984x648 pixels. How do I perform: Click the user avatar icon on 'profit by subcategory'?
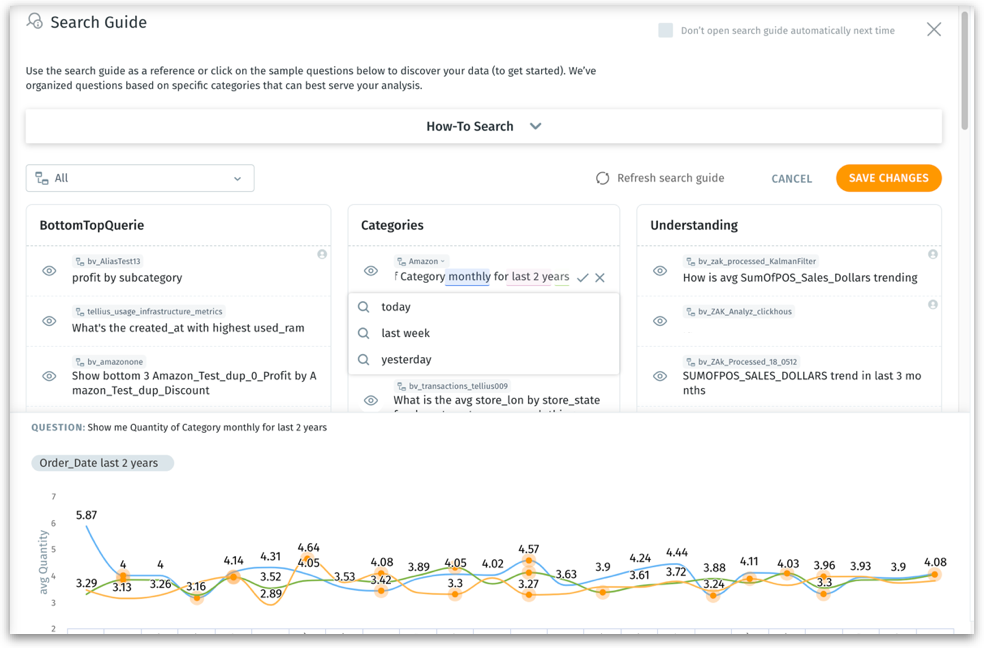pyautogui.click(x=322, y=254)
